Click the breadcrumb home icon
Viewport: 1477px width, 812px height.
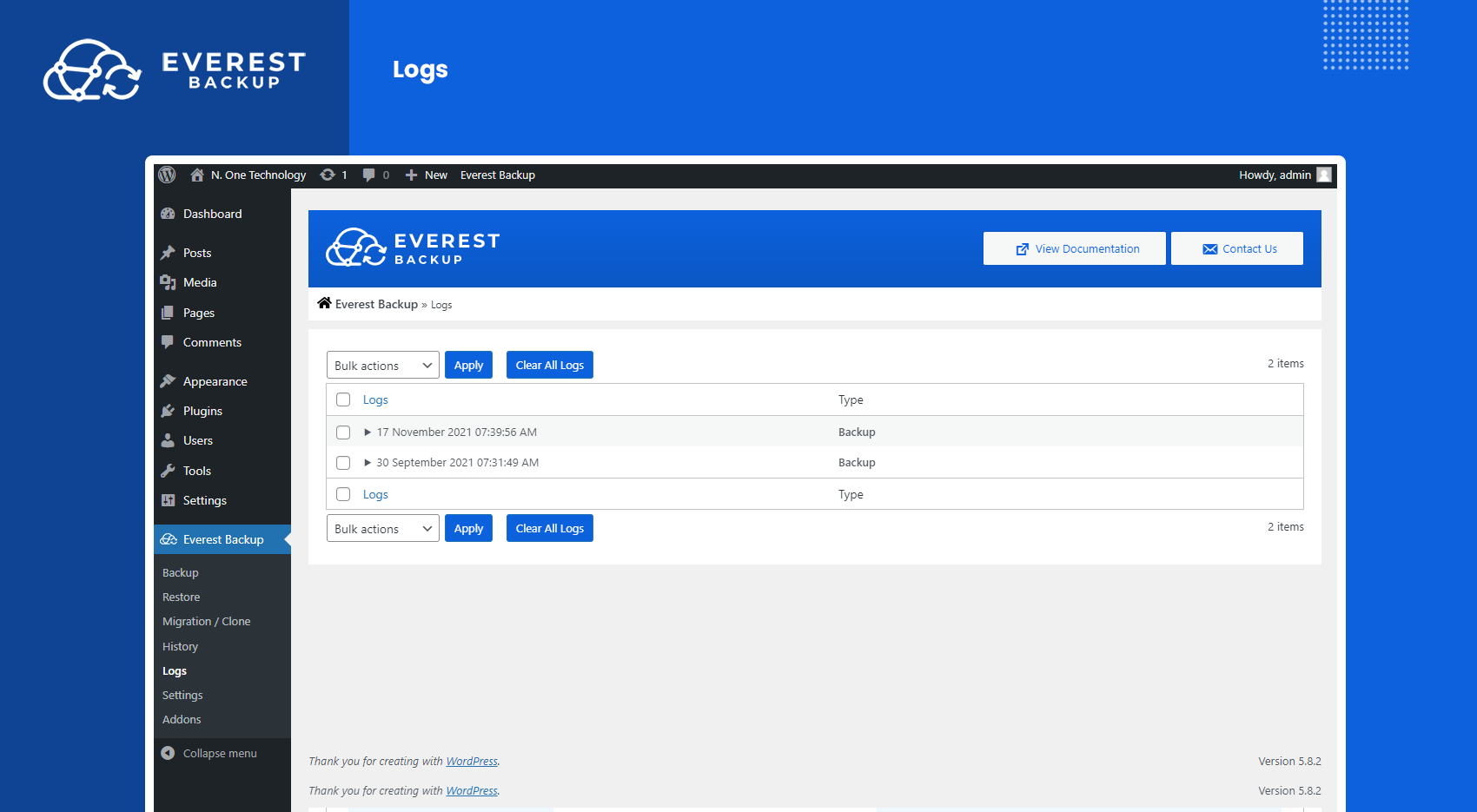[x=324, y=303]
